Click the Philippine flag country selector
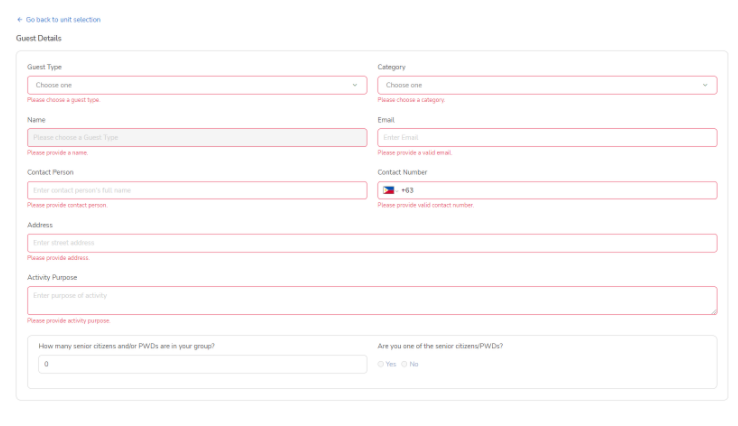The height and width of the screenshot is (426, 738). (x=388, y=190)
